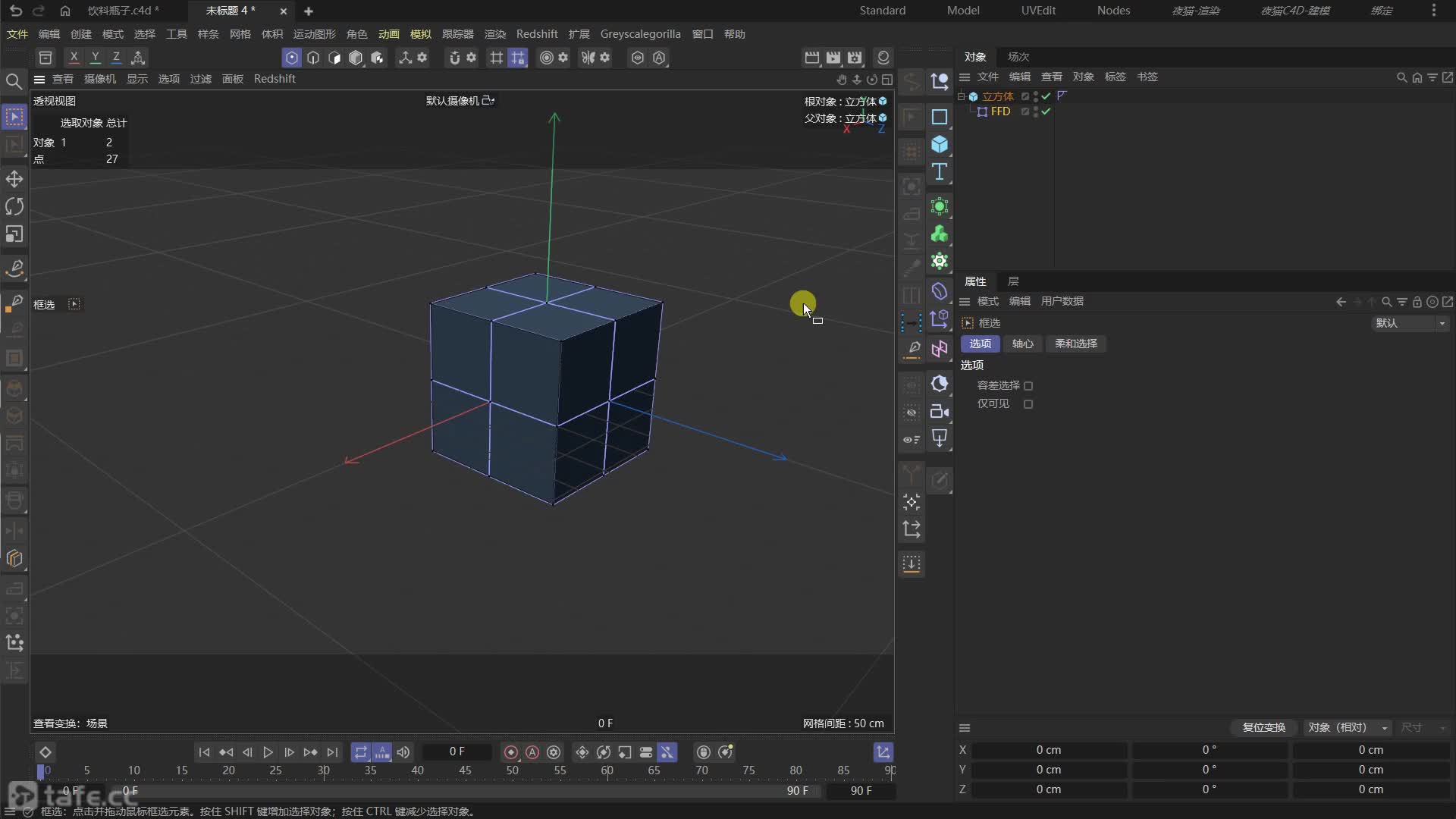Add a new document tab
This screenshot has height=819, width=1456.
308,11
